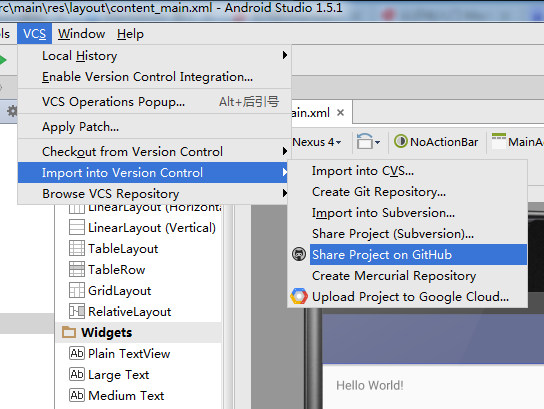Choose Import into Subversion
Image resolution: width=544 pixels, height=409 pixels.
click(408, 213)
